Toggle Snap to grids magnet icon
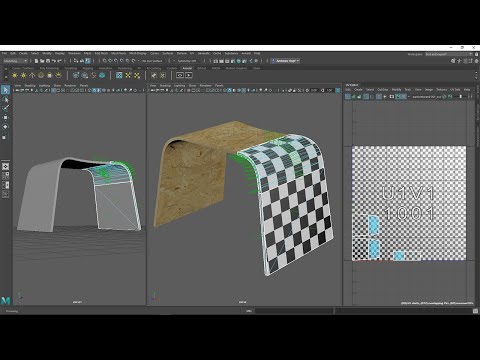The width and height of the screenshot is (480, 360). click(105, 61)
